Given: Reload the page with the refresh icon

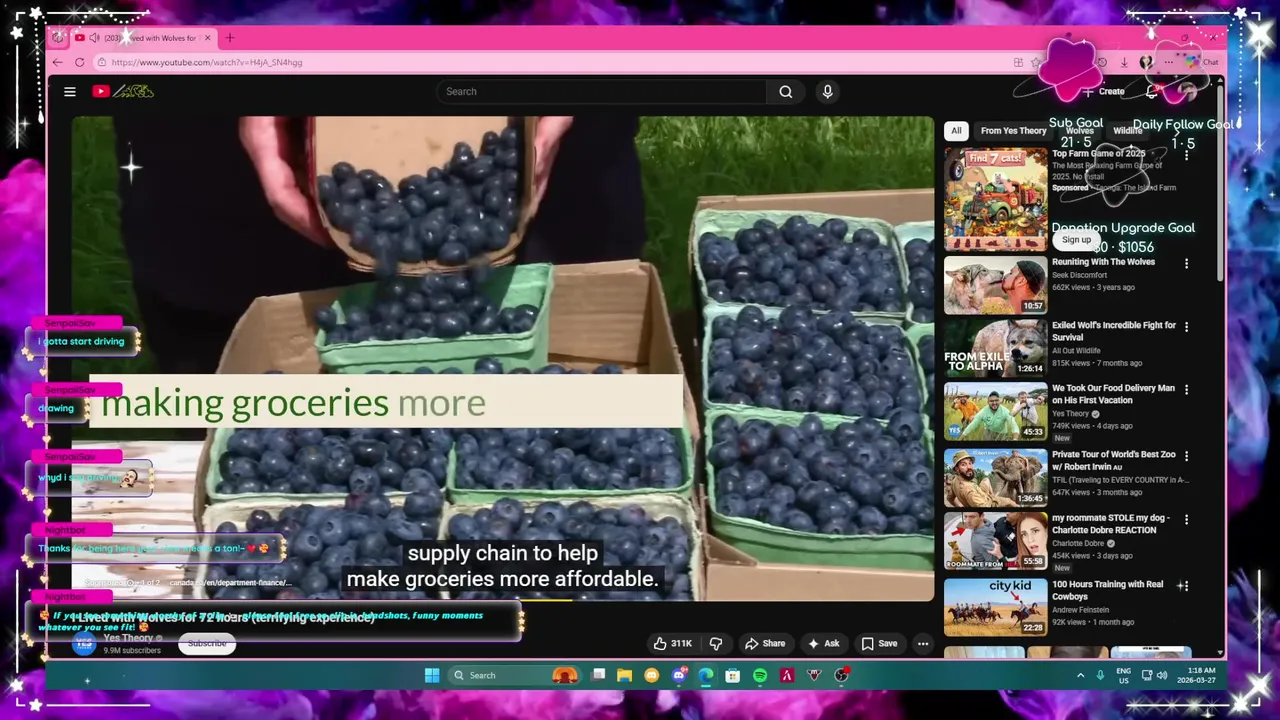Looking at the screenshot, I should point(79,62).
